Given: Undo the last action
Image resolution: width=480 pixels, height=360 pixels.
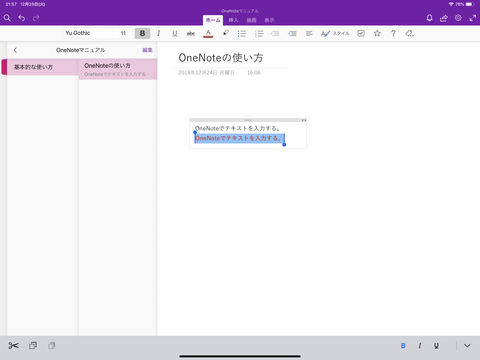Looking at the screenshot, I should pyautogui.click(x=22, y=18).
